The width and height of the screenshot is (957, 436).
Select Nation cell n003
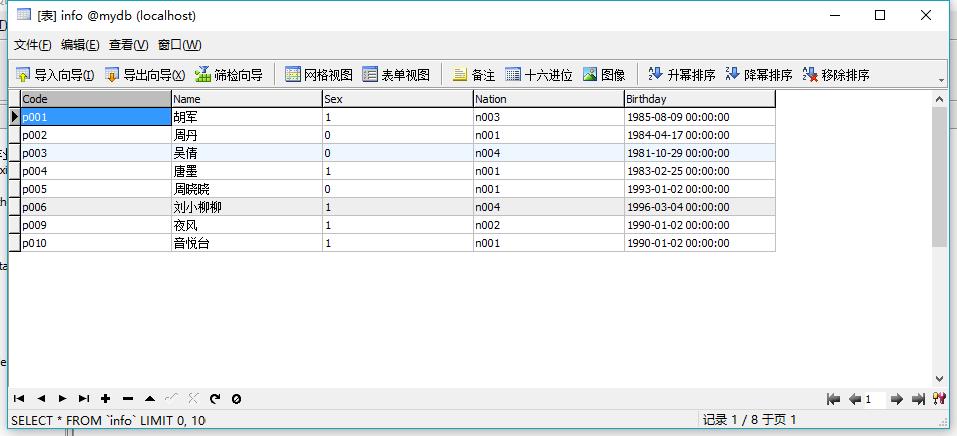(549, 117)
